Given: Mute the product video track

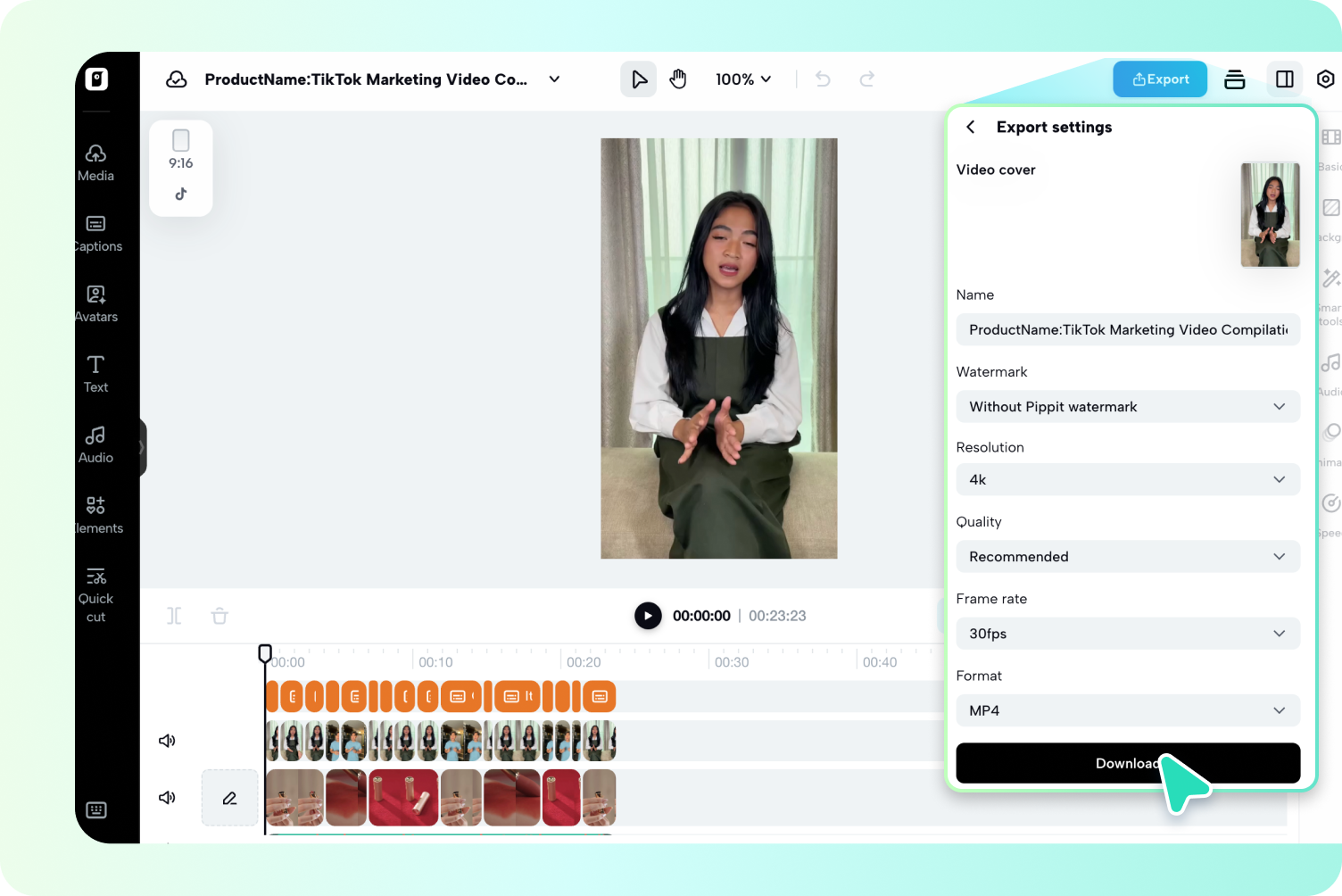Looking at the screenshot, I should (167, 797).
